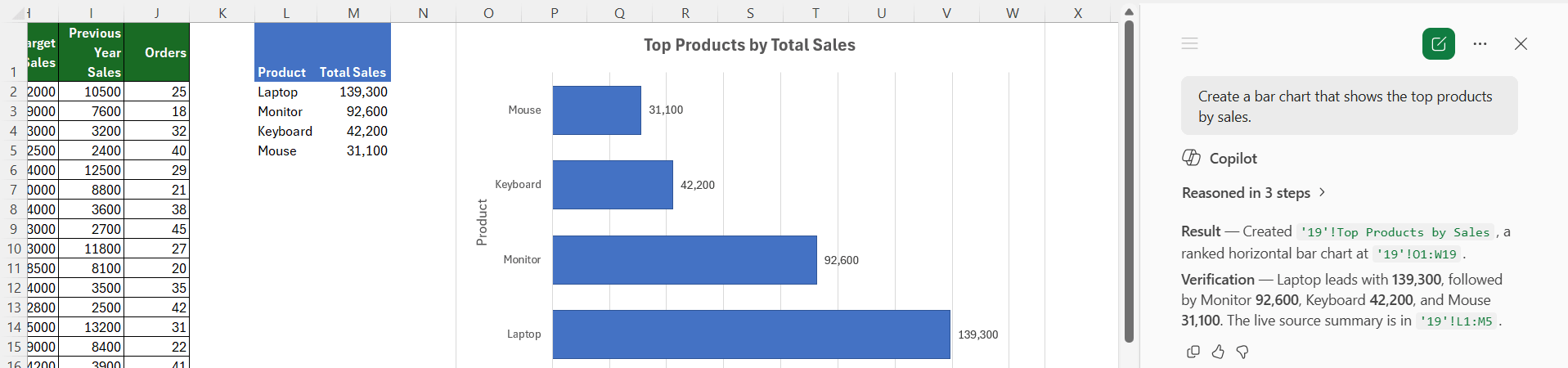Open the Copilot more options menu
Screen dimensions: 1568x368
pos(1480,44)
